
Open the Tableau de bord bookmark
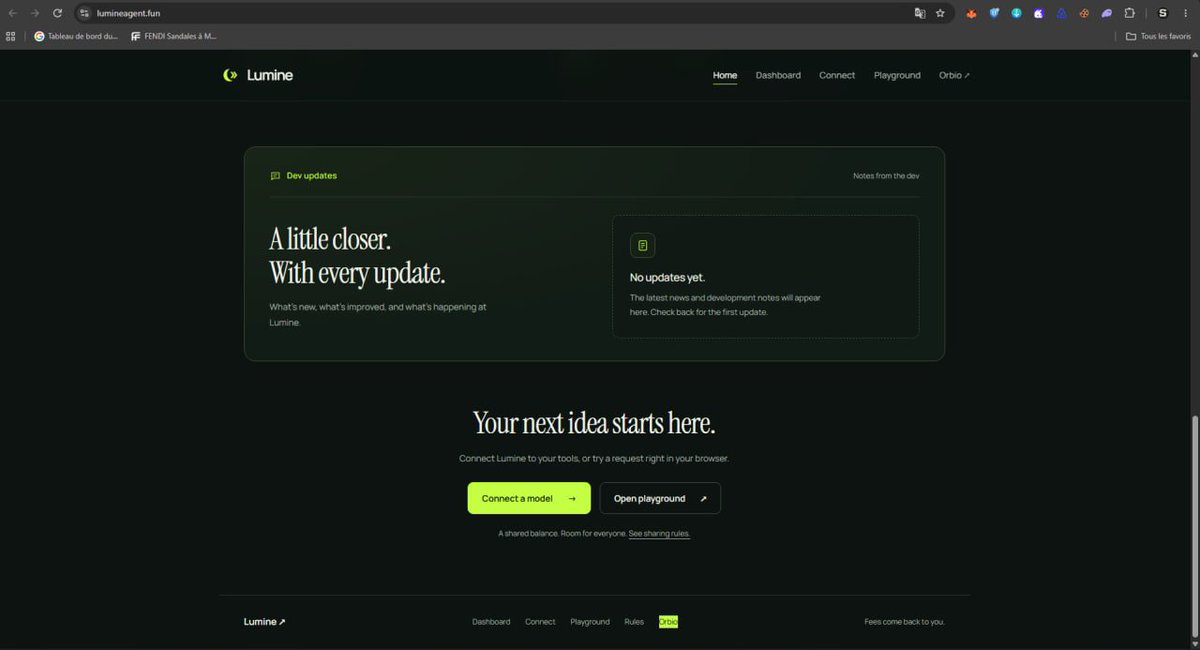pos(76,36)
